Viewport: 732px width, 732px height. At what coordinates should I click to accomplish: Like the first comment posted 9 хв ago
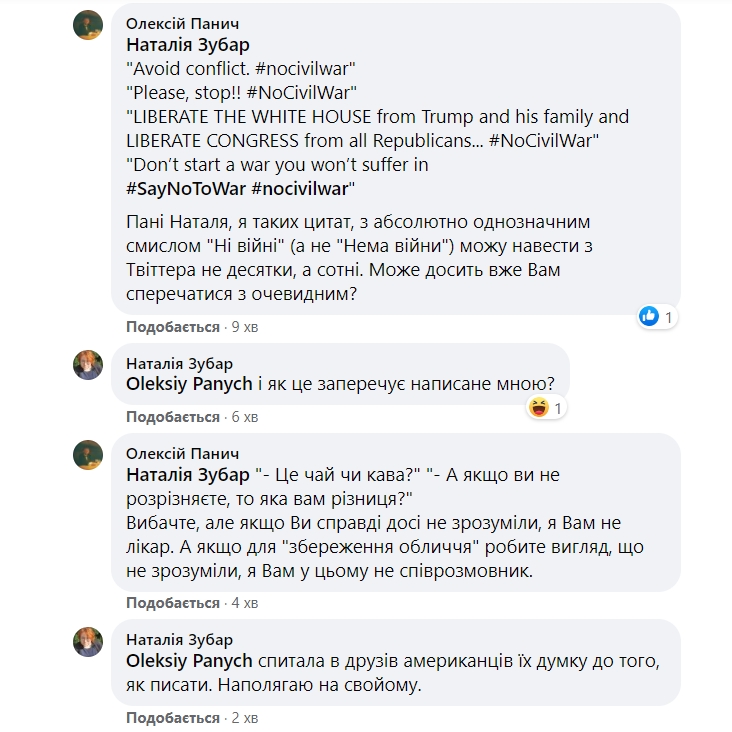point(173,327)
